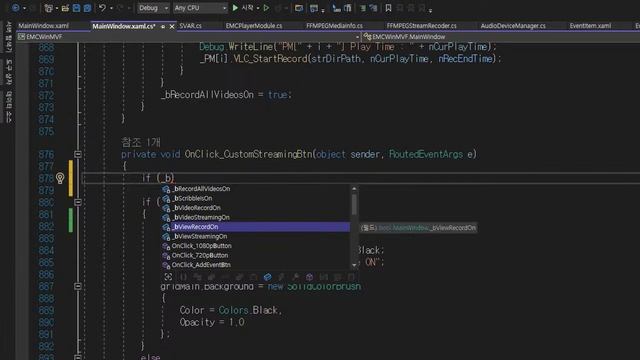Screen dimensions: 640x360
Task: Click the lightbulb quick actions icon on line 878
Action: [60, 178]
